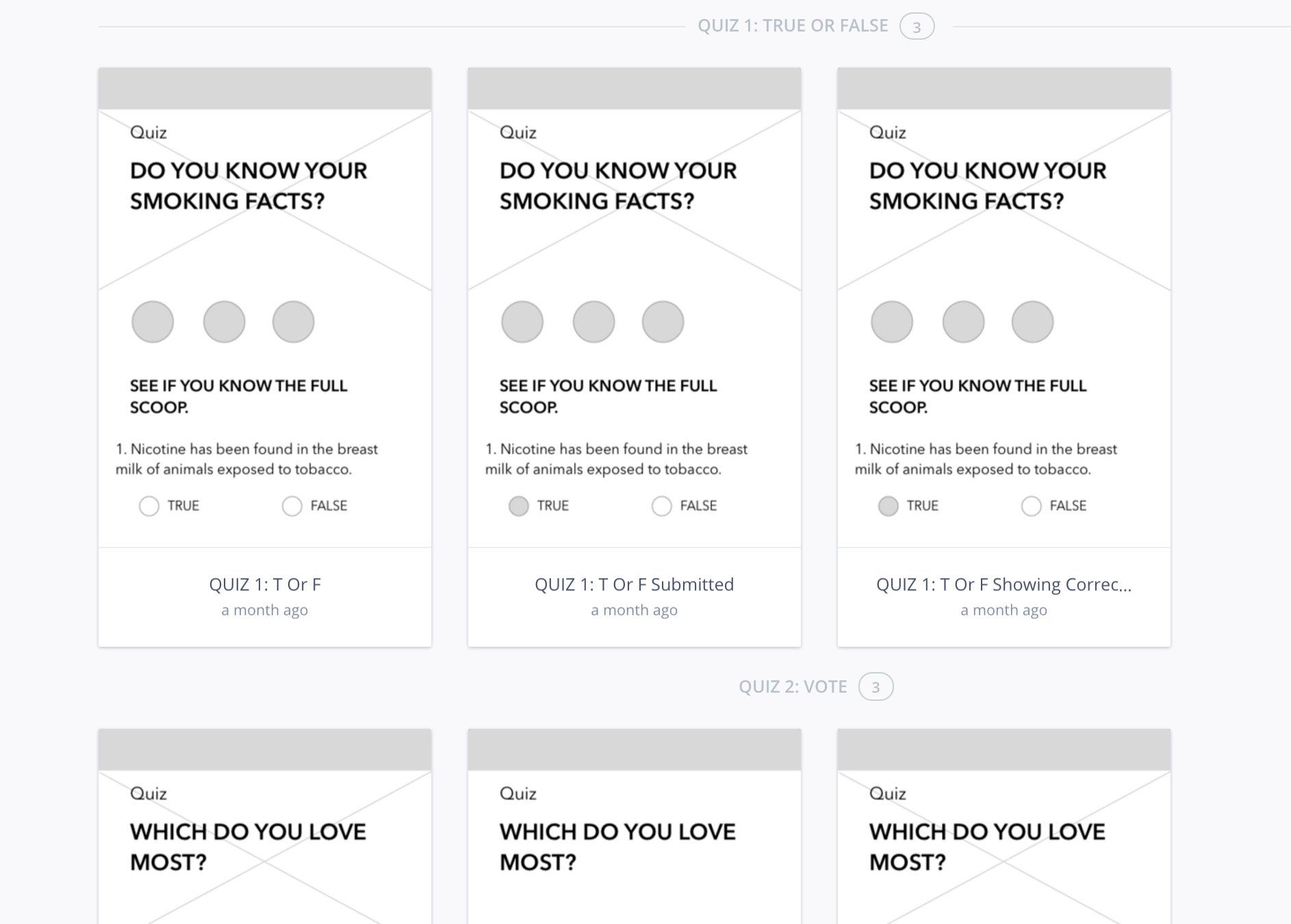Click third circle placeholder in Showing Correc... card
The width and height of the screenshot is (1291, 924).
(x=1032, y=322)
